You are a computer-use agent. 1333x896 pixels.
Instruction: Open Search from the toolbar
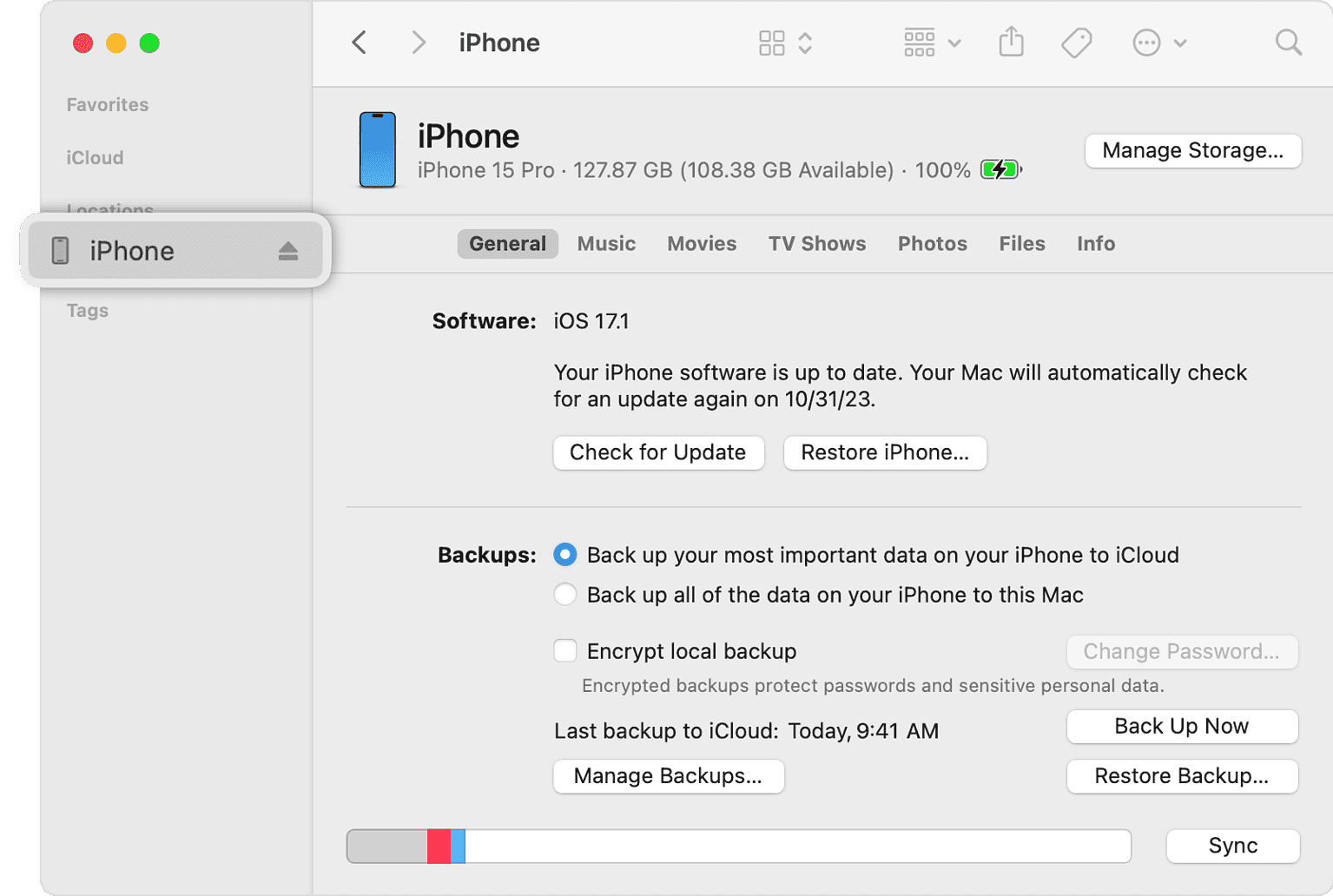(1287, 42)
